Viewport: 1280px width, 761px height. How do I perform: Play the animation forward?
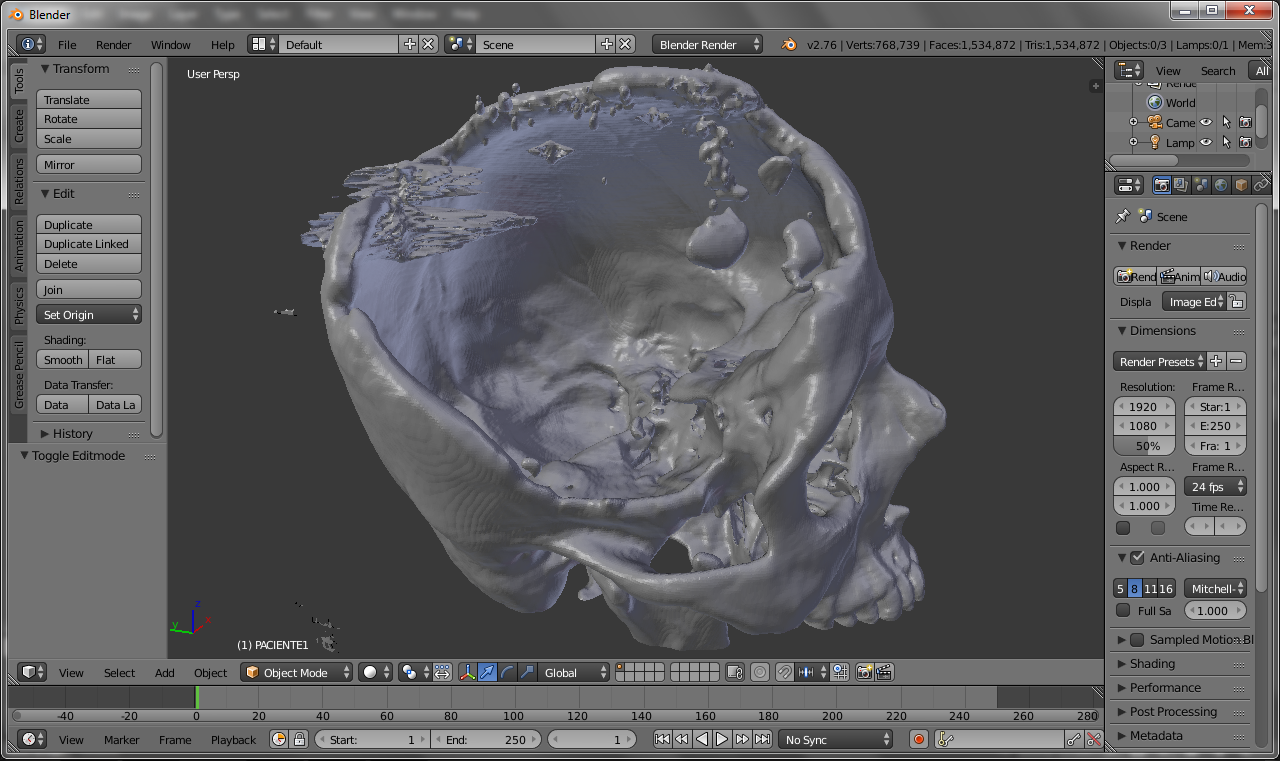coord(722,740)
